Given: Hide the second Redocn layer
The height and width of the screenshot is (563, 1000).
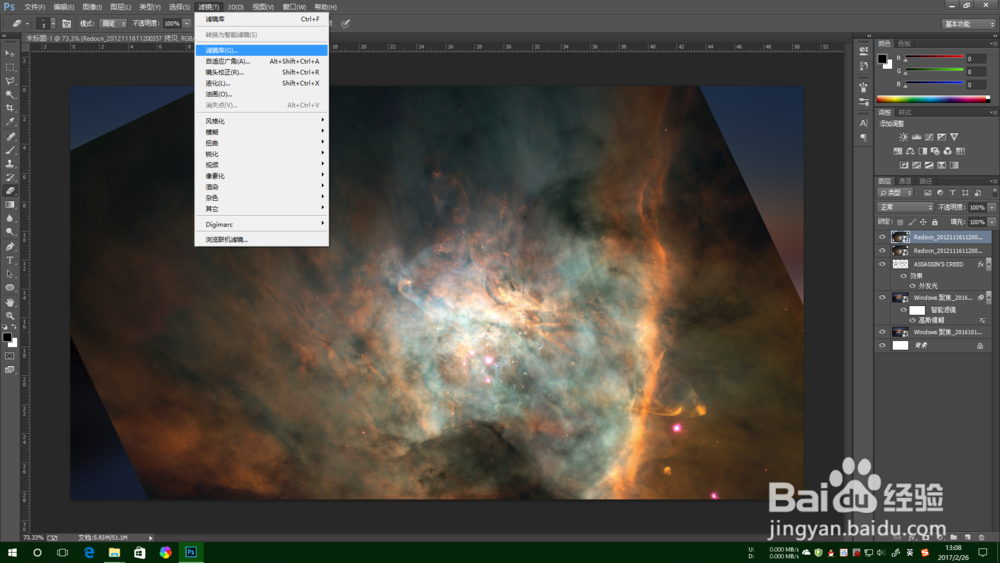Looking at the screenshot, I should point(883,251).
